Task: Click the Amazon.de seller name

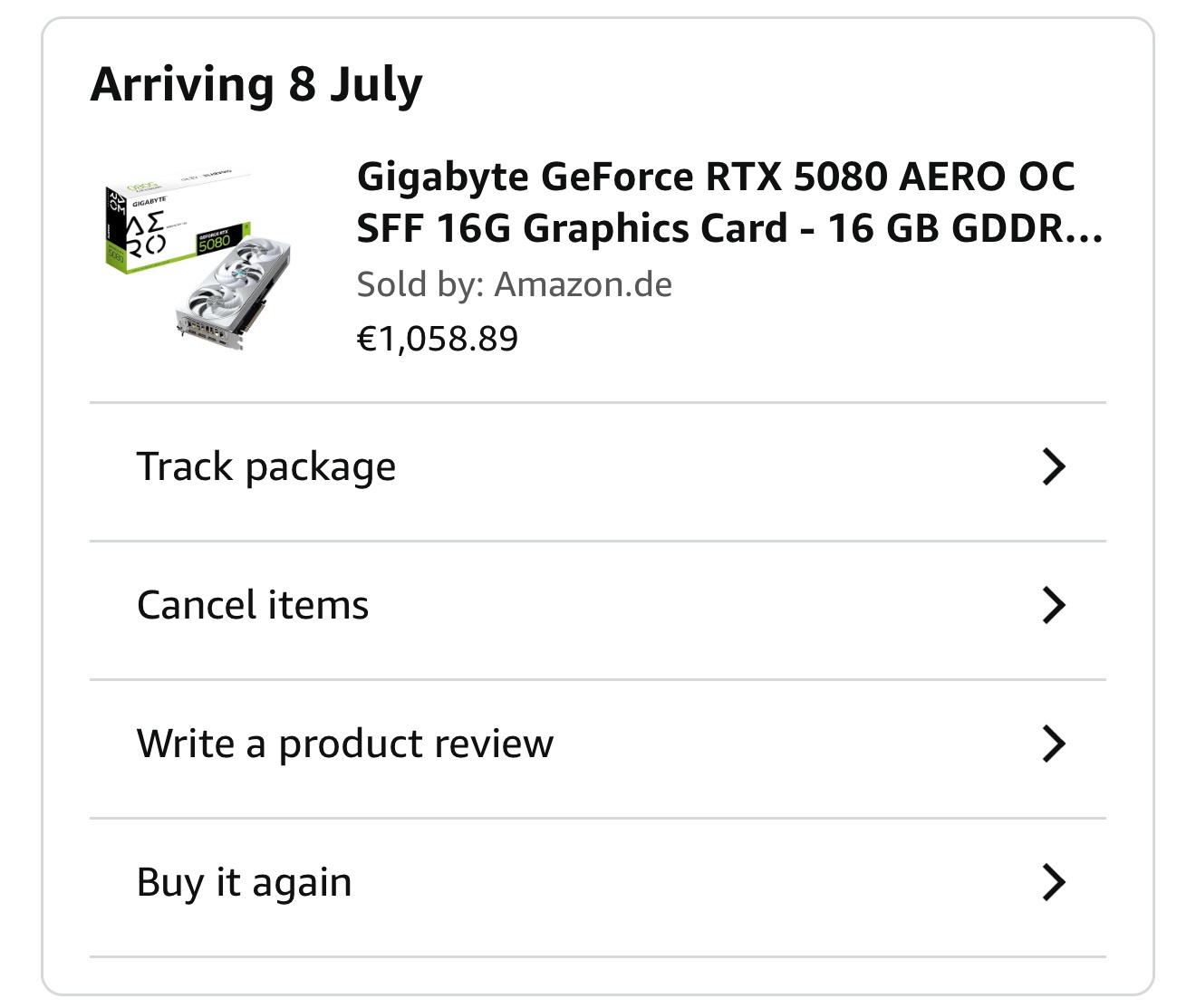Action: point(583,285)
